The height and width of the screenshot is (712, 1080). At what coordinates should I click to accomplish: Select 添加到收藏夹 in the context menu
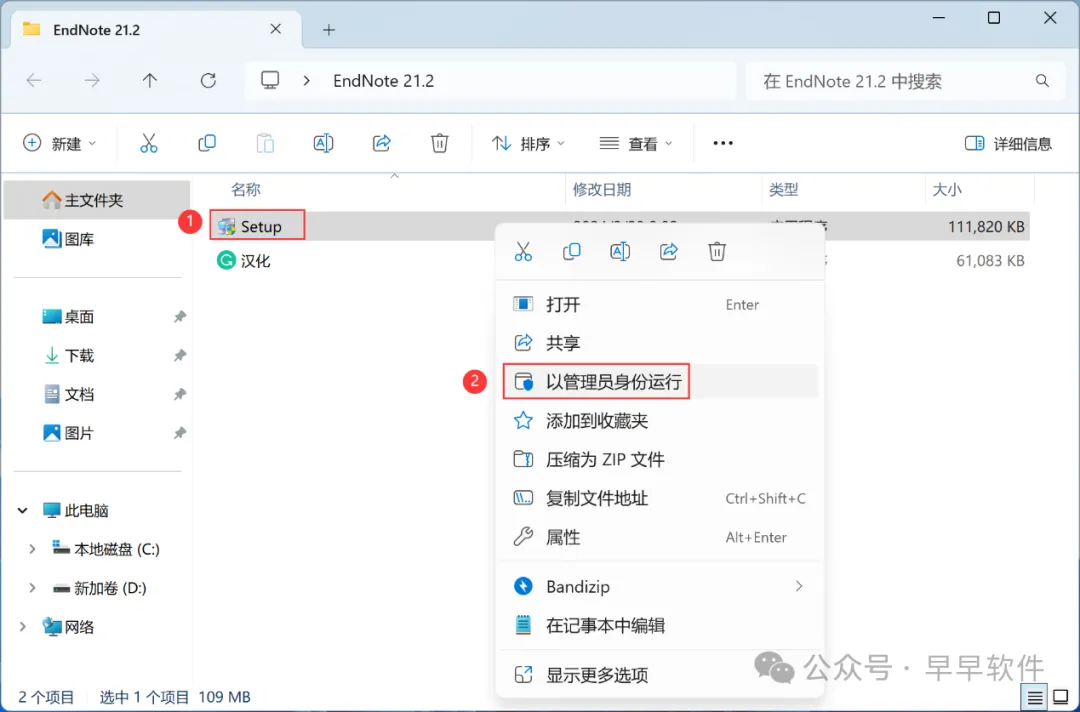(659, 421)
